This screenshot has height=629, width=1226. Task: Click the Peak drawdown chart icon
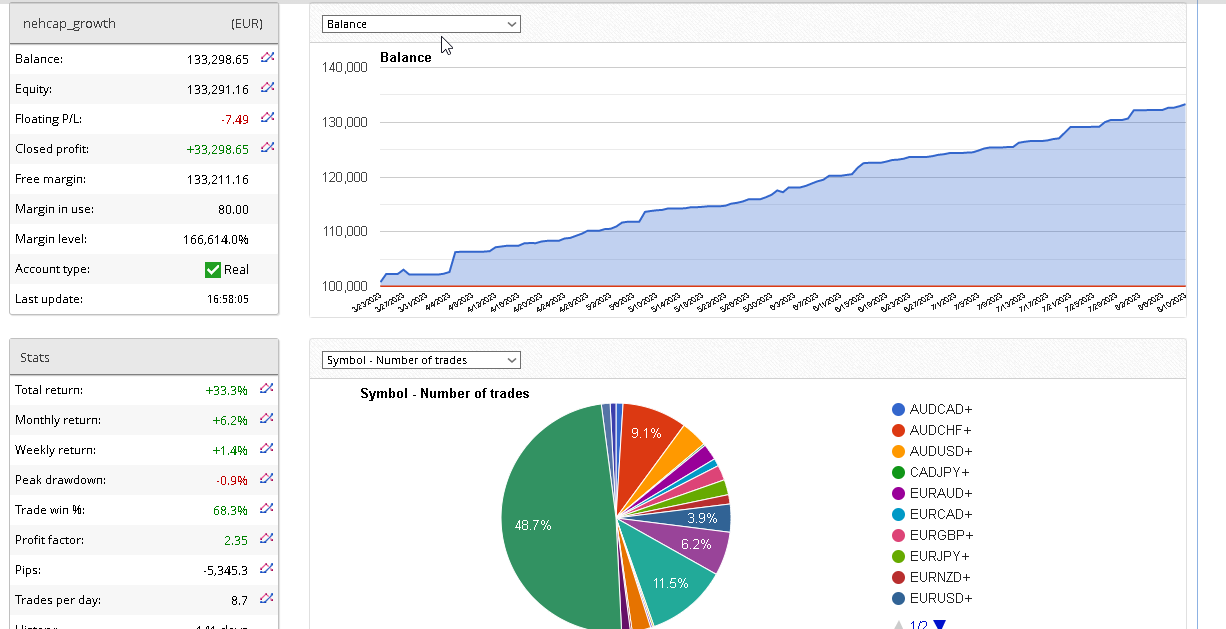267,479
